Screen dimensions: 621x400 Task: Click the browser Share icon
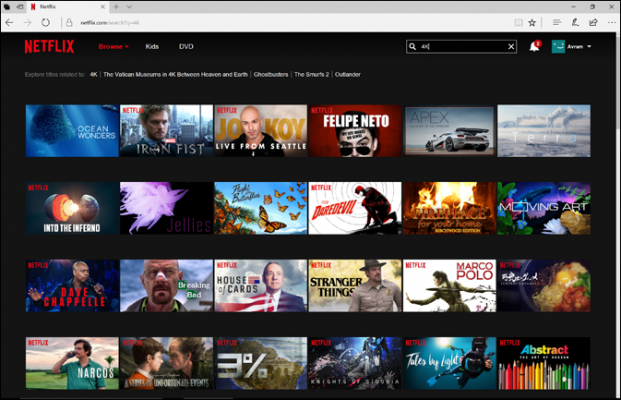point(593,23)
